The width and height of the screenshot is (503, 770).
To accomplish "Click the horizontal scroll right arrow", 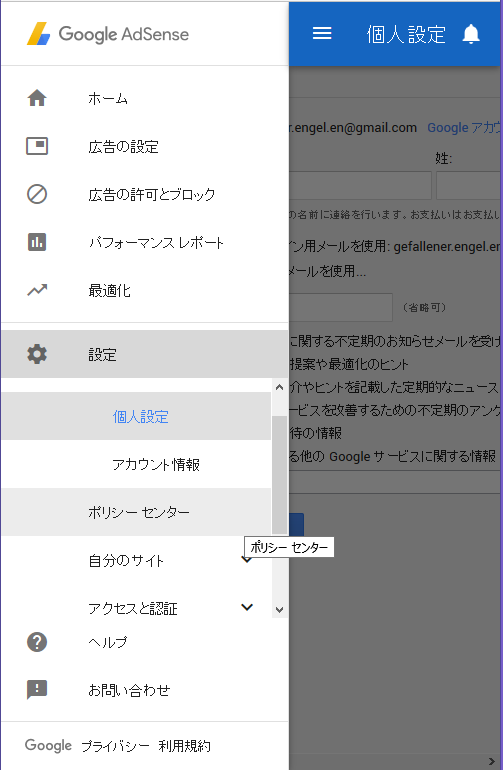I will tap(492, 762).
